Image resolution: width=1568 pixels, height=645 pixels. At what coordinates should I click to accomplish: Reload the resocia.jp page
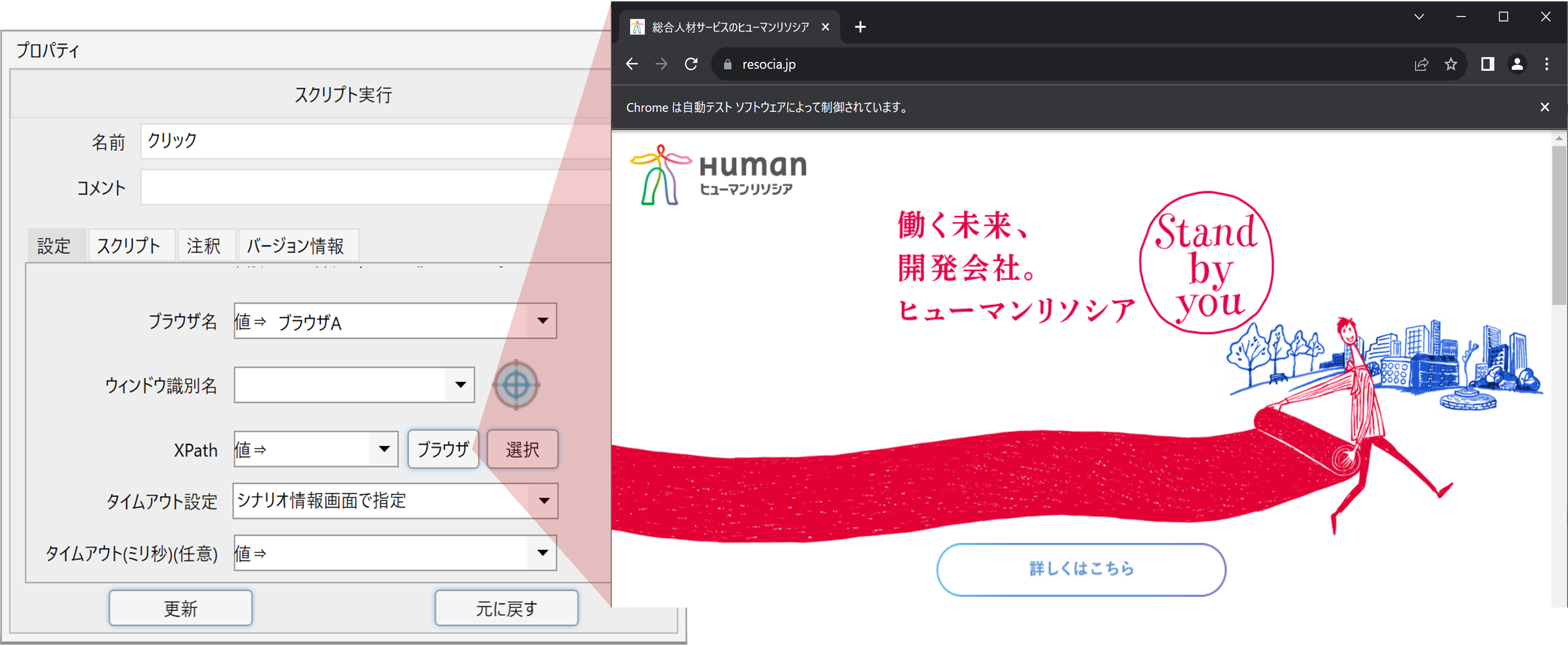(691, 64)
